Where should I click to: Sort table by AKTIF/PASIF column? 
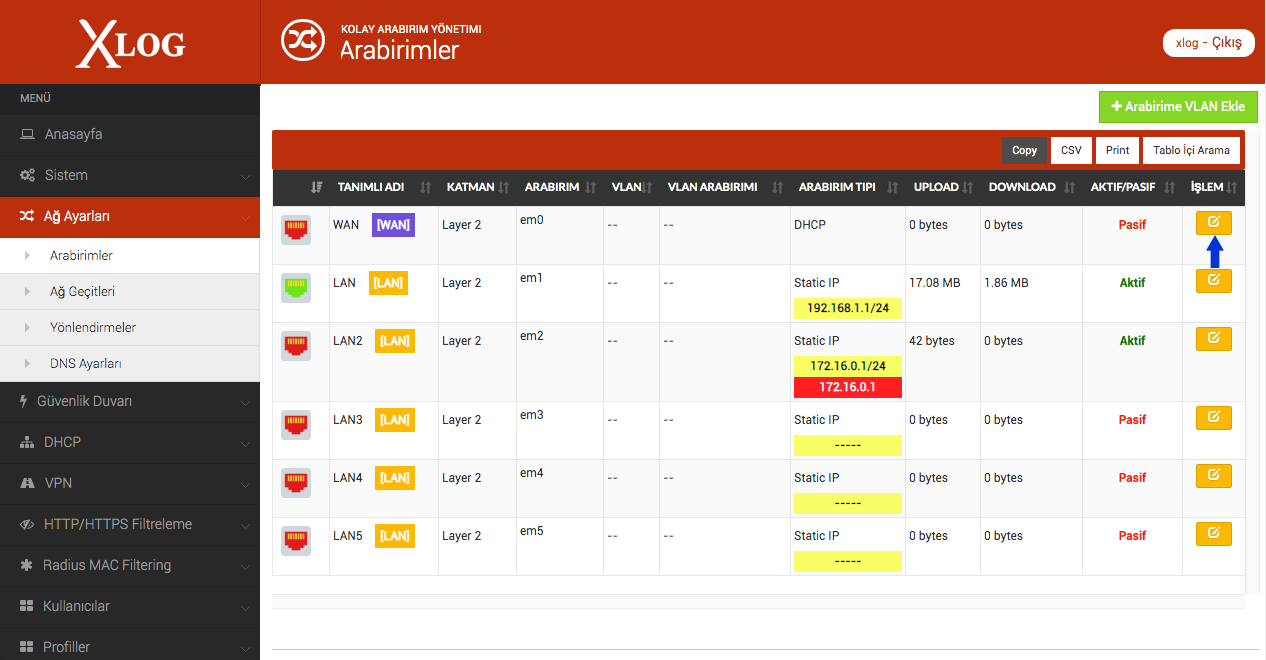pos(1132,187)
